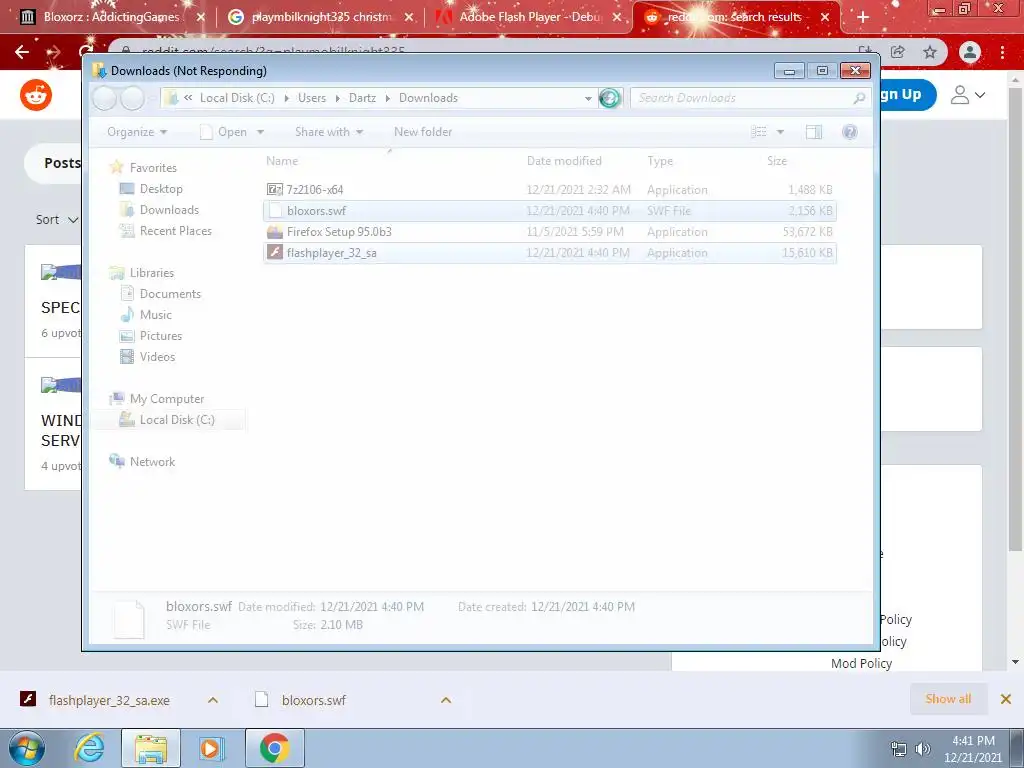Click Open in the Explorer toolbar
Screen dimensions: 1024x768
coord(224,132)
